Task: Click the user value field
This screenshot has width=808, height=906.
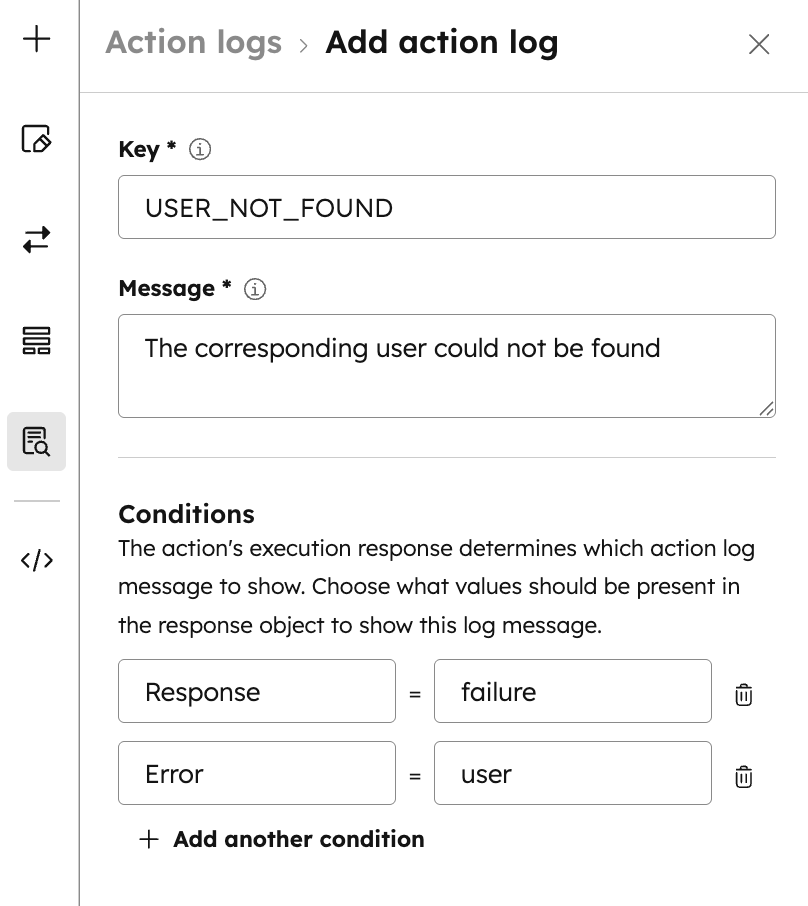Action: (572, 774)
